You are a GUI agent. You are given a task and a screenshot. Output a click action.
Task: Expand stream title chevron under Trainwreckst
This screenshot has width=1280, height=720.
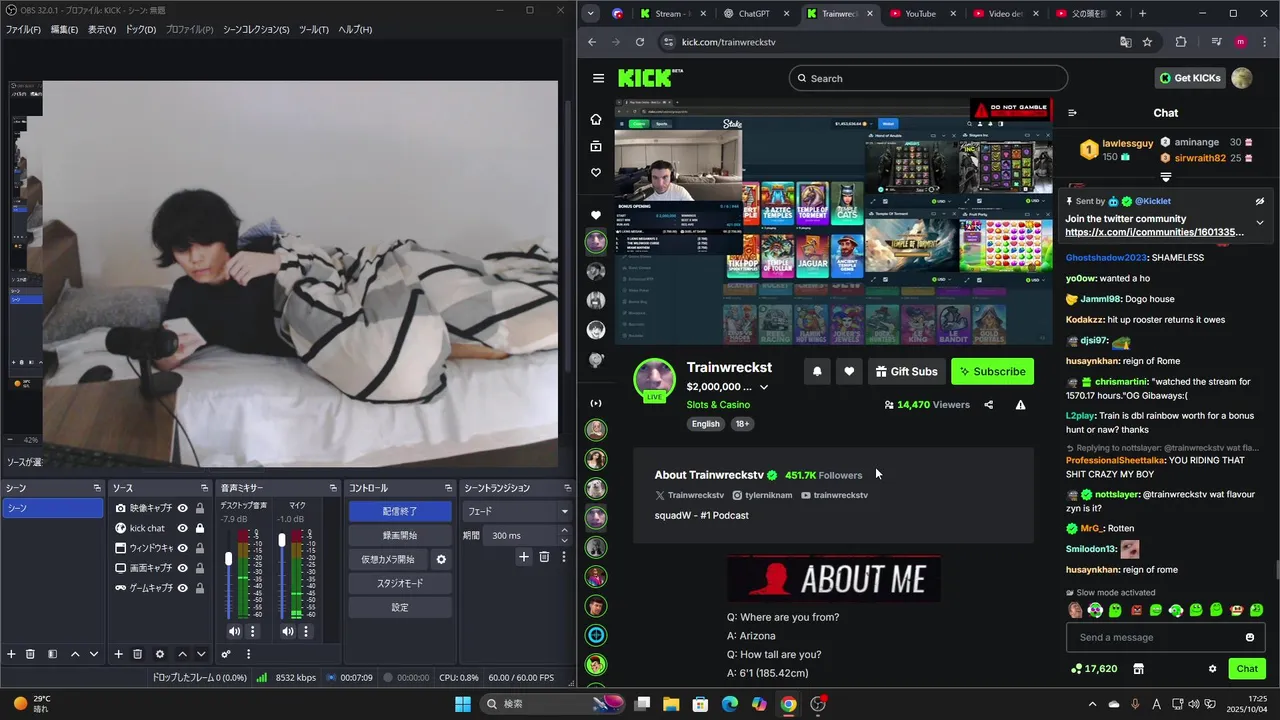[x=764, y=387]
